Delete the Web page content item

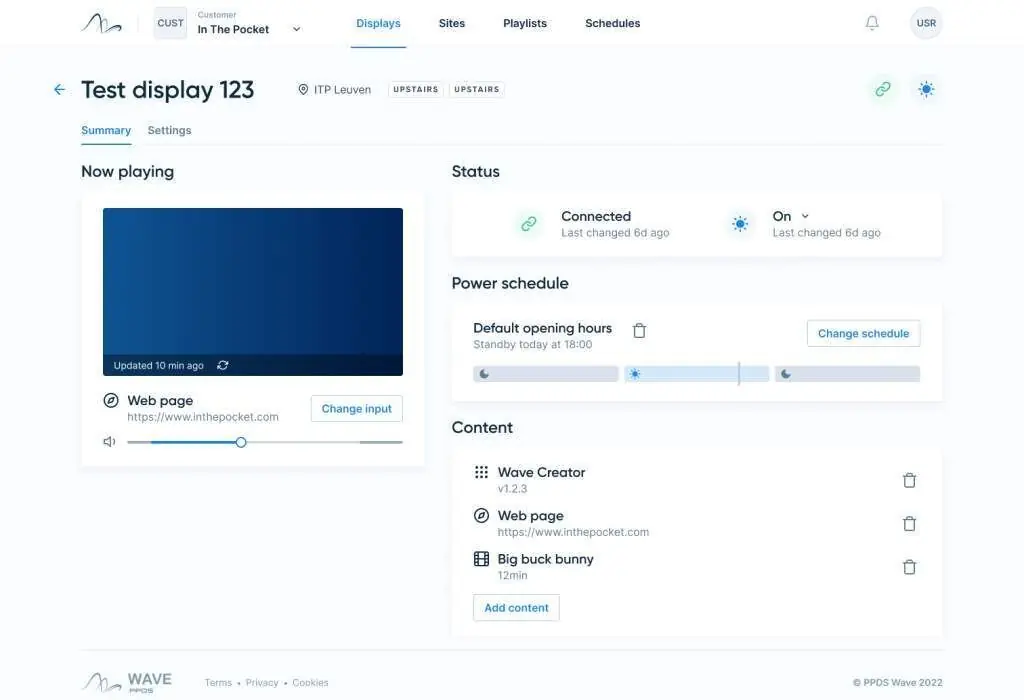[909, 524]
